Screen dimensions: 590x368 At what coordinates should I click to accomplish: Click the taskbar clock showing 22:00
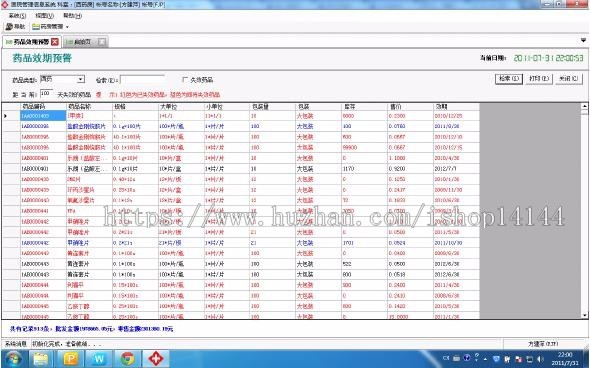click(x=565, y=359)
